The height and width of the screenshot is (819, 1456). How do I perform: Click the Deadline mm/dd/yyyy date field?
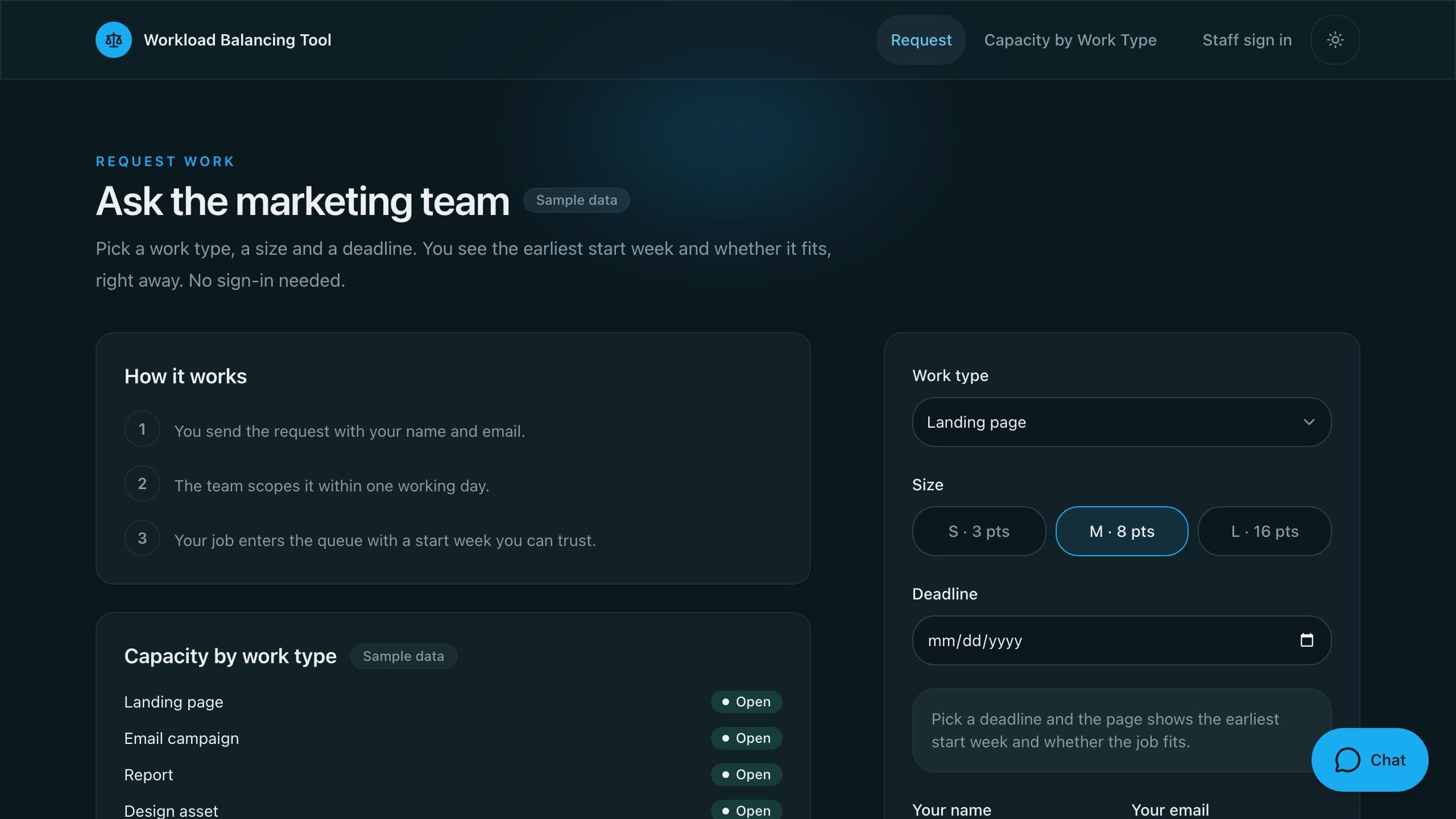point(1122,640)
